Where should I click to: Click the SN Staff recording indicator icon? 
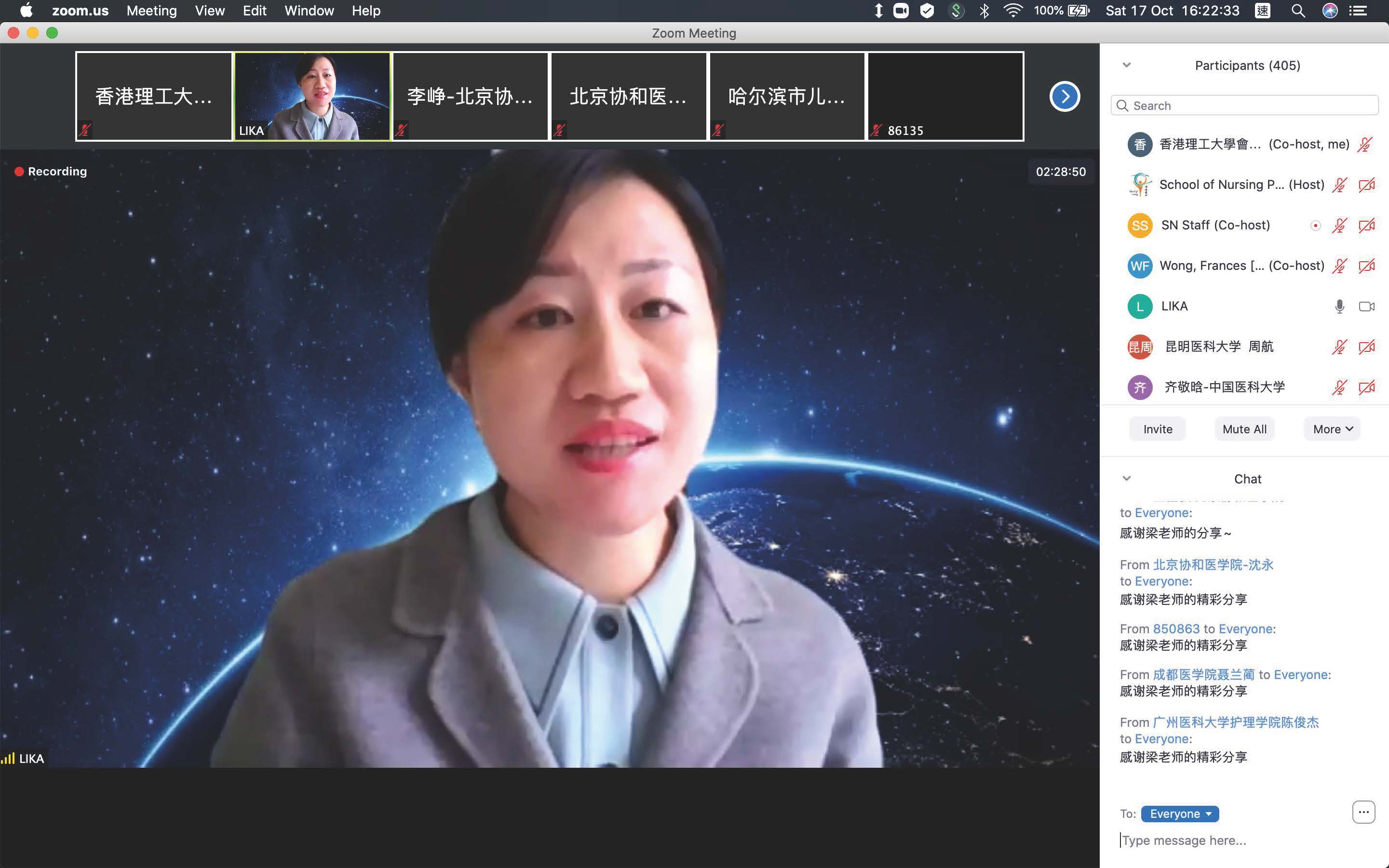point(1315,226)
